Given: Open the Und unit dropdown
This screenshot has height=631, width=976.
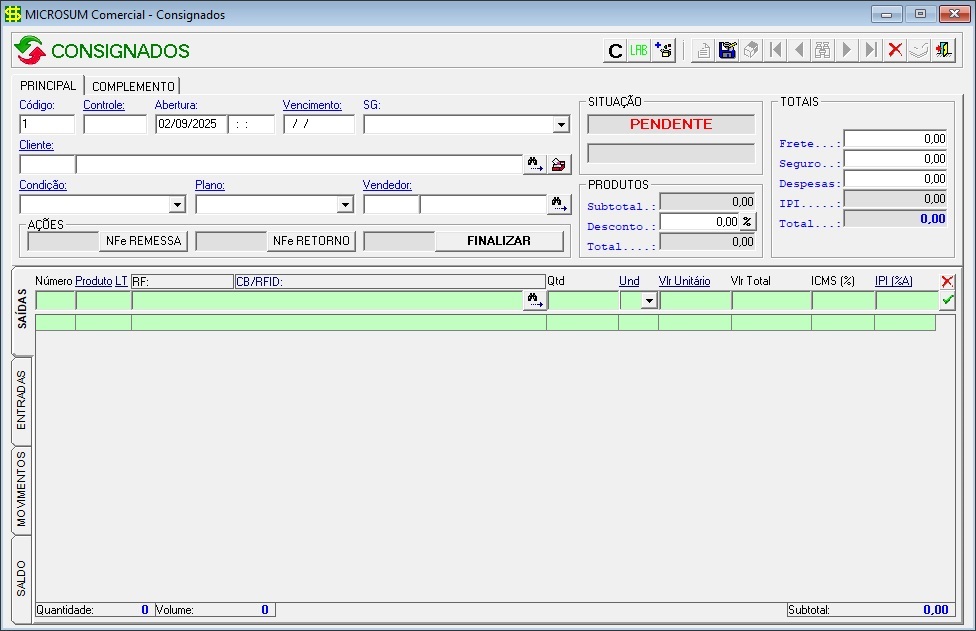Looking at the screenshot, I should [x=648, y=300].
